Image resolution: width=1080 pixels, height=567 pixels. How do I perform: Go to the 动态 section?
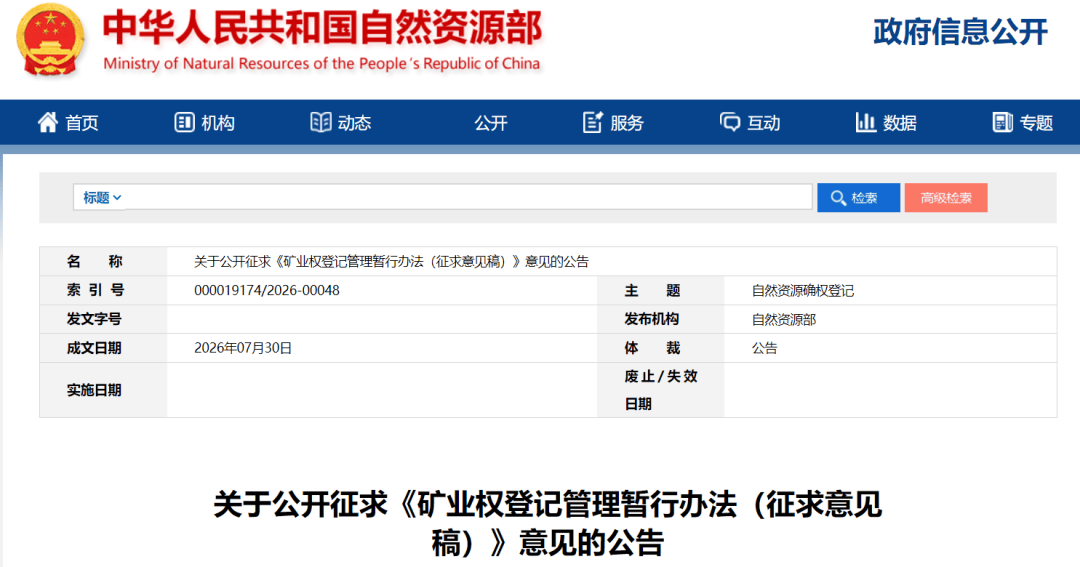pos(355,123)
